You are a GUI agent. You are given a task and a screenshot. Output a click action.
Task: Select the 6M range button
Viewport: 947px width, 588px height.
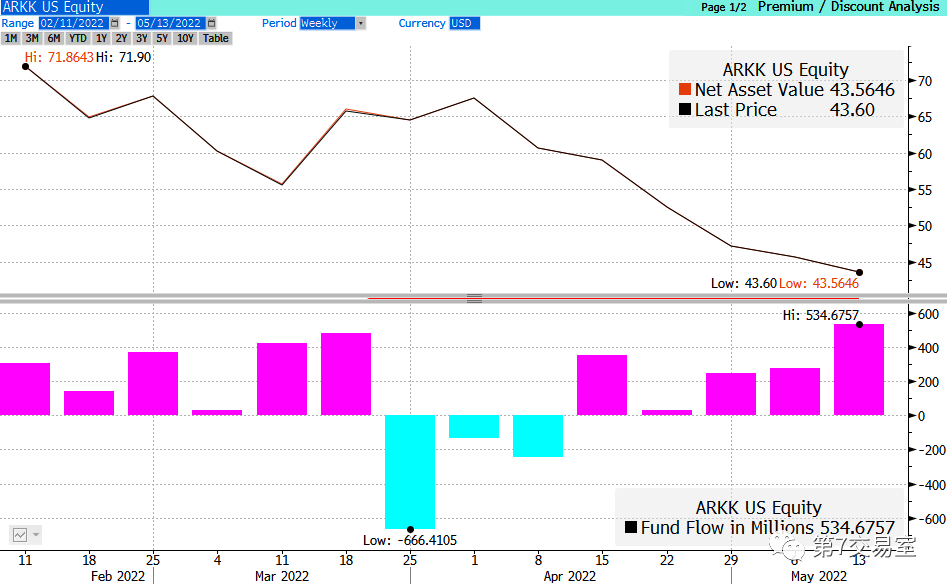tap(54, 38)
